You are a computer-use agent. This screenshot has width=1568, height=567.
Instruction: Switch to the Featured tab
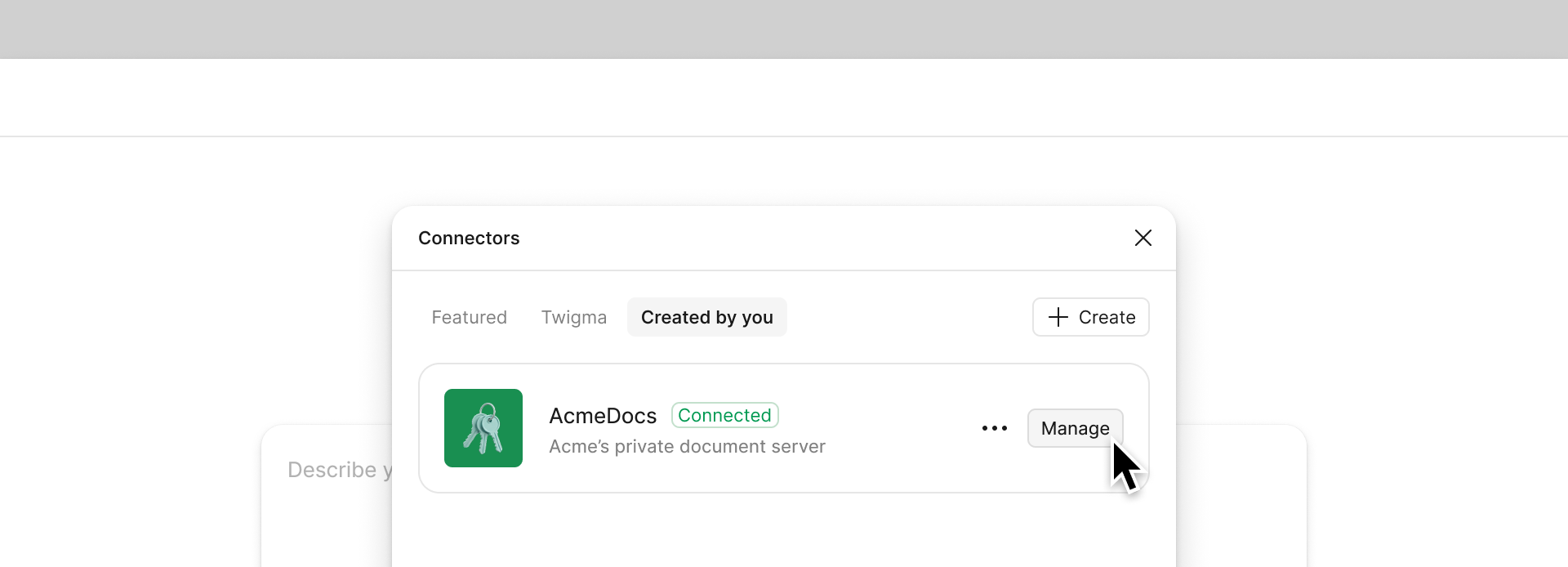tap(469, 317)
